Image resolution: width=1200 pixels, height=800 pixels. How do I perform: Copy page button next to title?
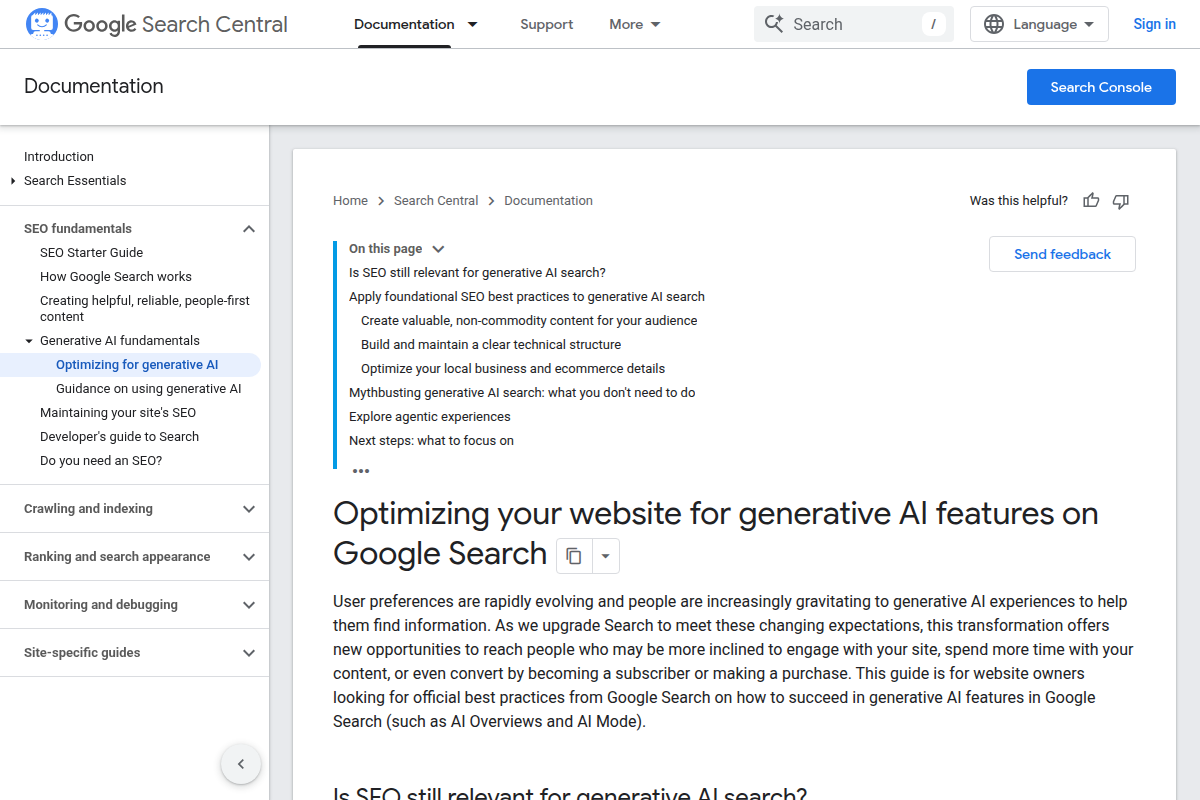(x=574, y=556)
